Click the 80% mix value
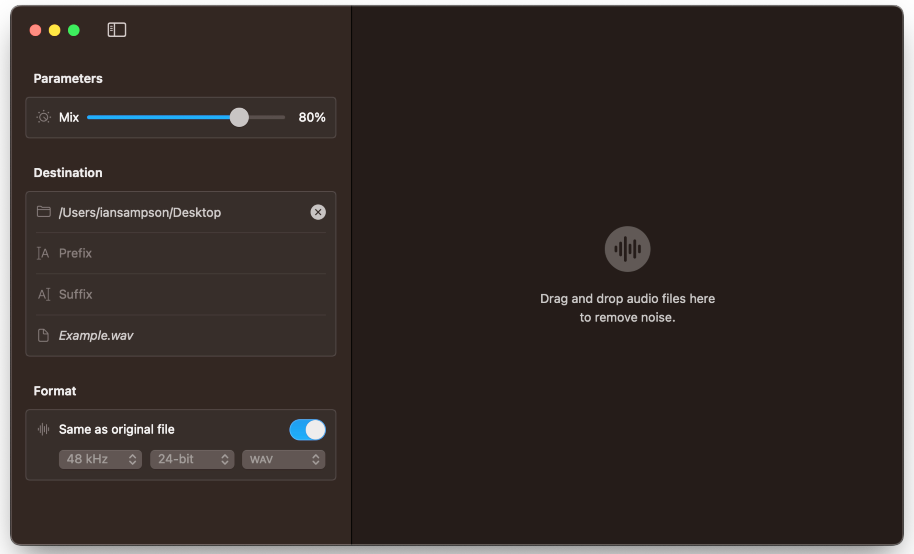 click(312, 117)
